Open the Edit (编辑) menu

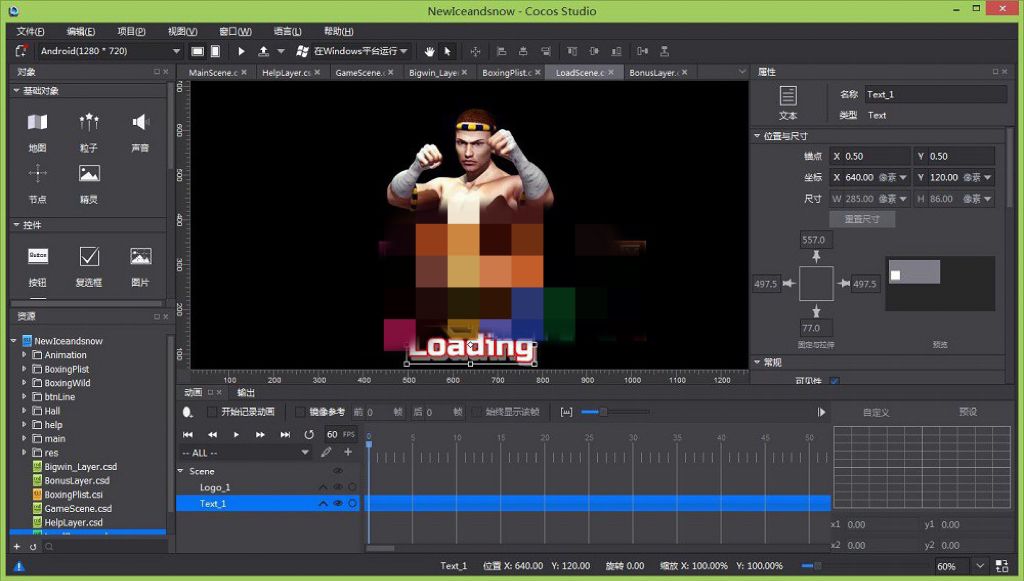[x=80, y=31]
